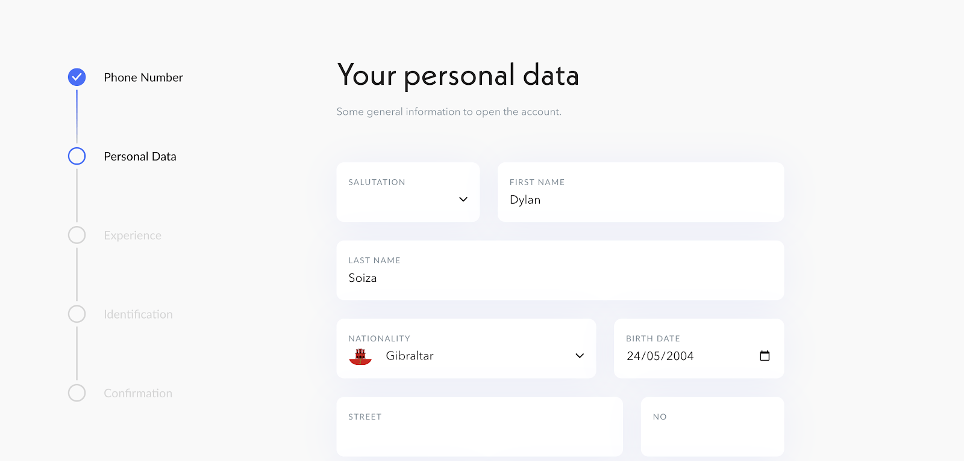
Task: Click the Confirmation step circle
Action: click(77, 393)
